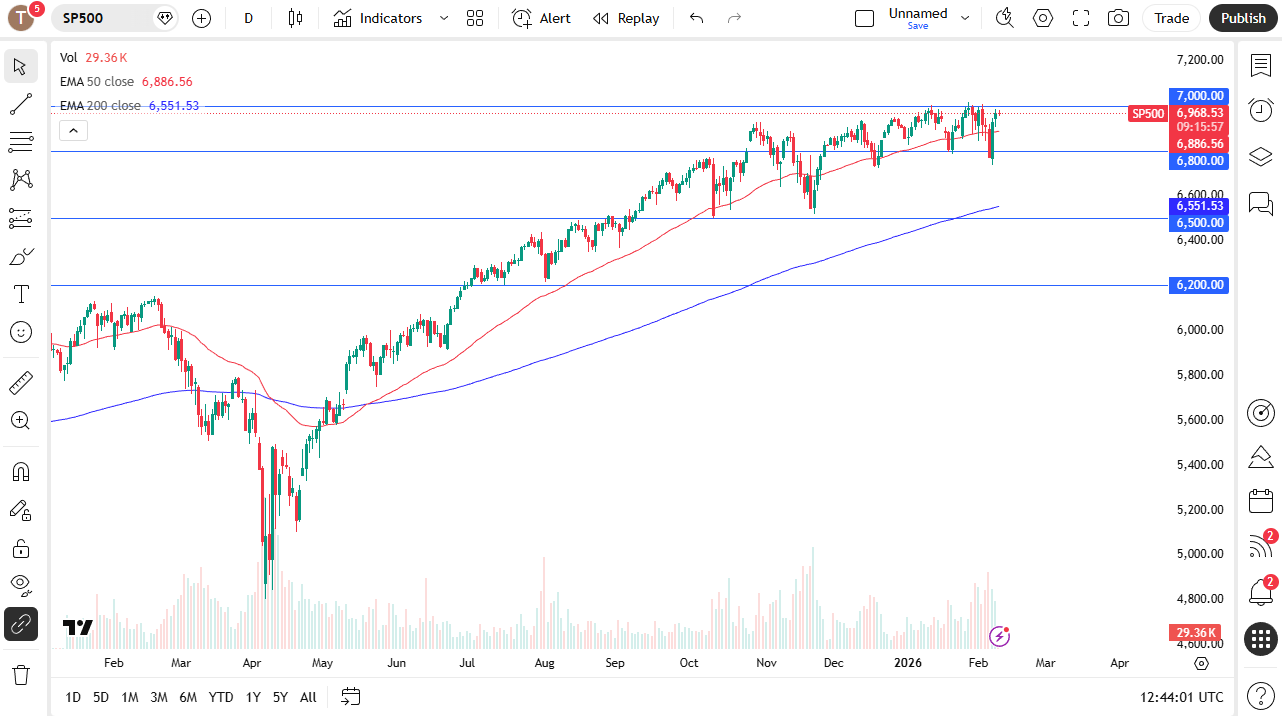Activate the zoom in tool
1282x716 pixels.
(x=21, y=420)
